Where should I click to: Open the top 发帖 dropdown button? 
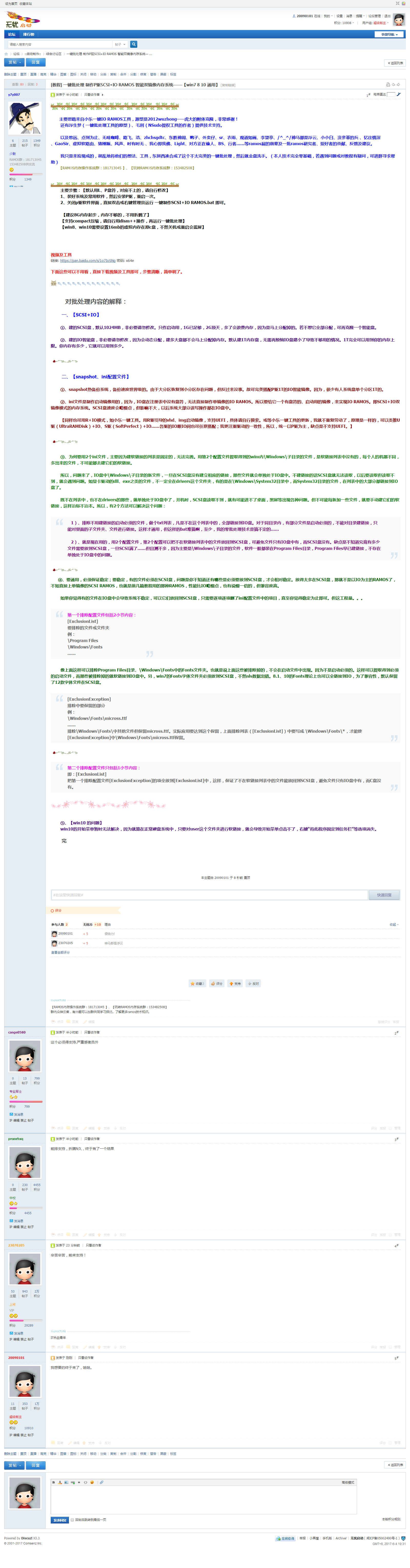[15, 62]
